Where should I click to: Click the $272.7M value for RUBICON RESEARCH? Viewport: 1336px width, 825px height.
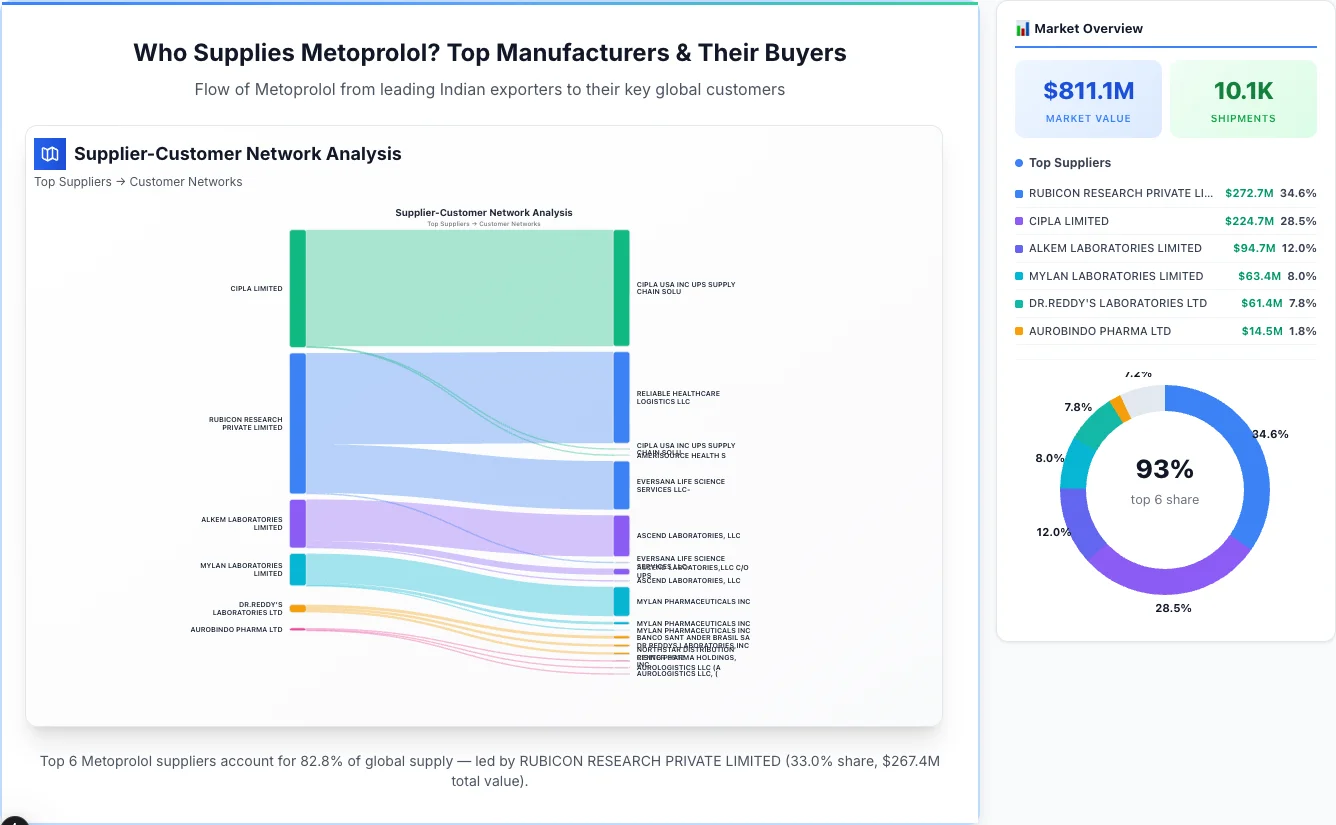(x=1250, y=194)
